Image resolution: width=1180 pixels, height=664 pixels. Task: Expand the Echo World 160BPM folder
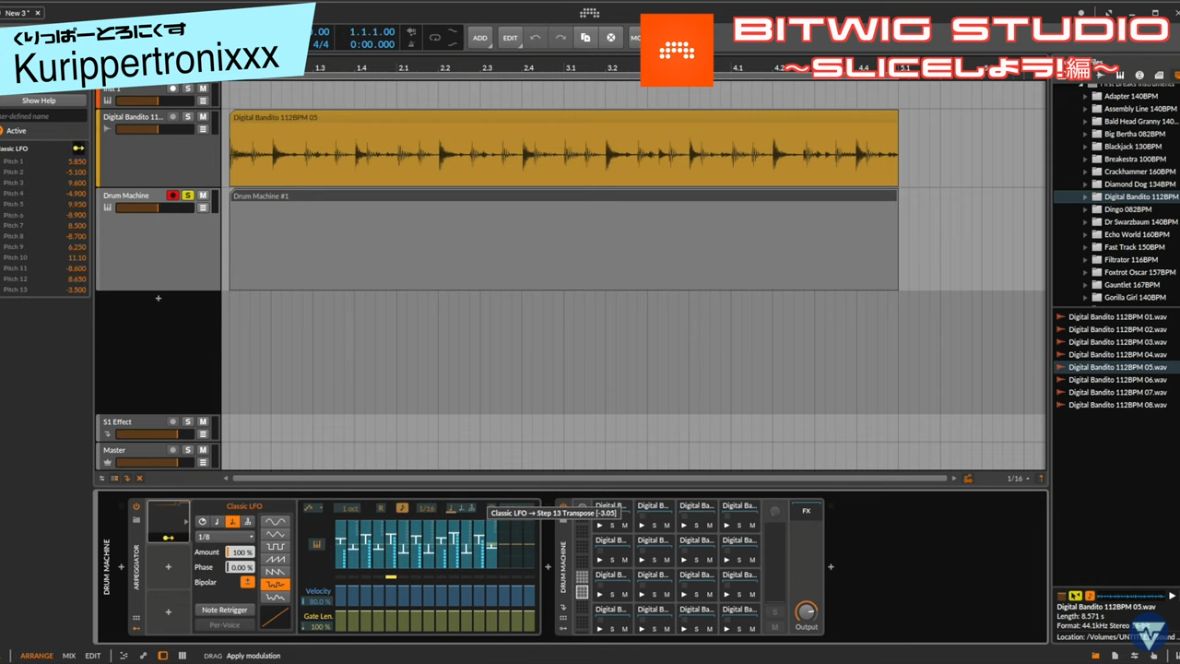coord(1085,234)
